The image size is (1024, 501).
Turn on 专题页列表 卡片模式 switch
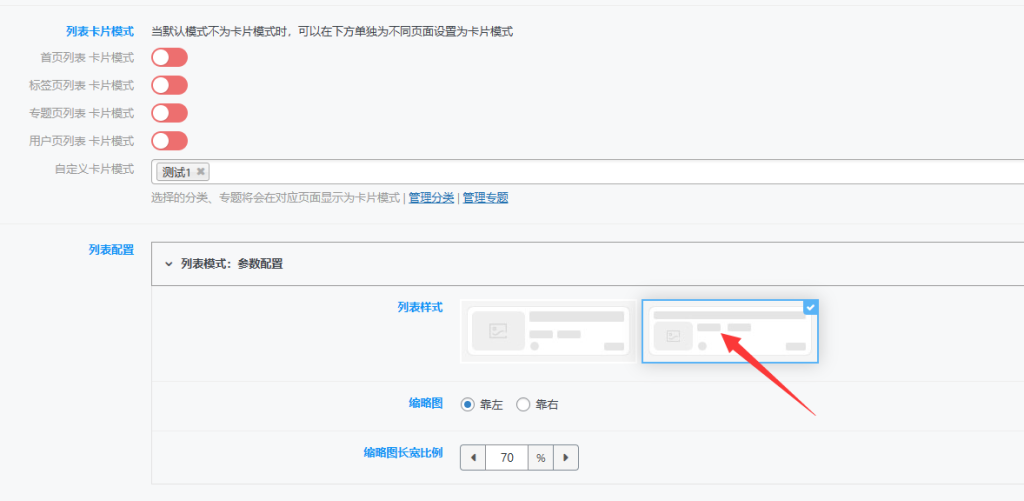click(169, 113)
